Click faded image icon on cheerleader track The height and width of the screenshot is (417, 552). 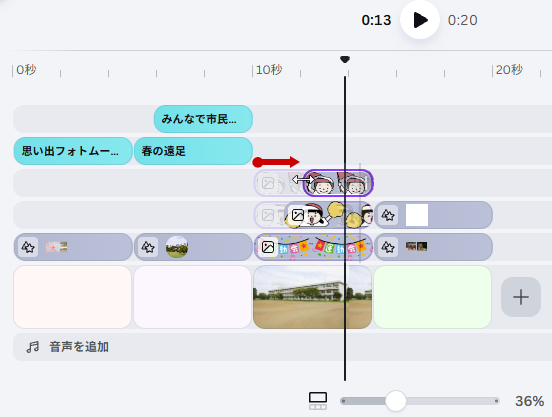click(268, 215)
